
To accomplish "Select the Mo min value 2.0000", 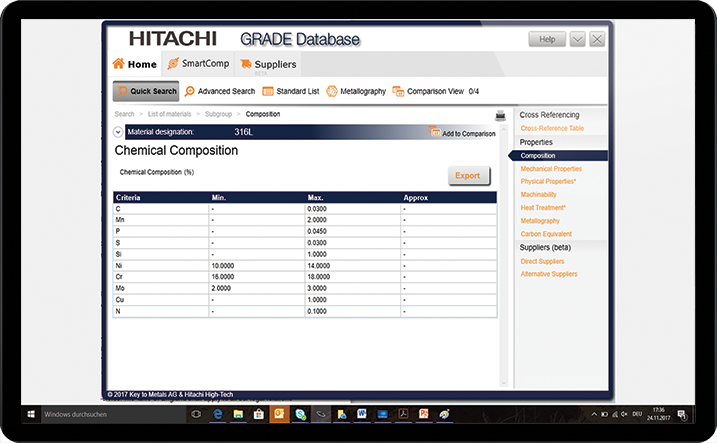I will [221, 288].
